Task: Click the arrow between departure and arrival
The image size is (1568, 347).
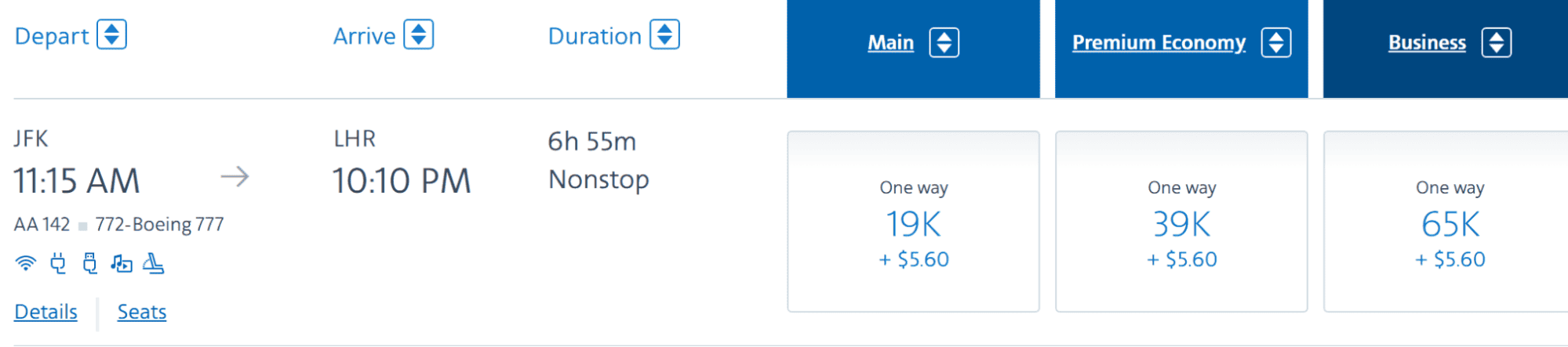Action: tap(235, 177)
